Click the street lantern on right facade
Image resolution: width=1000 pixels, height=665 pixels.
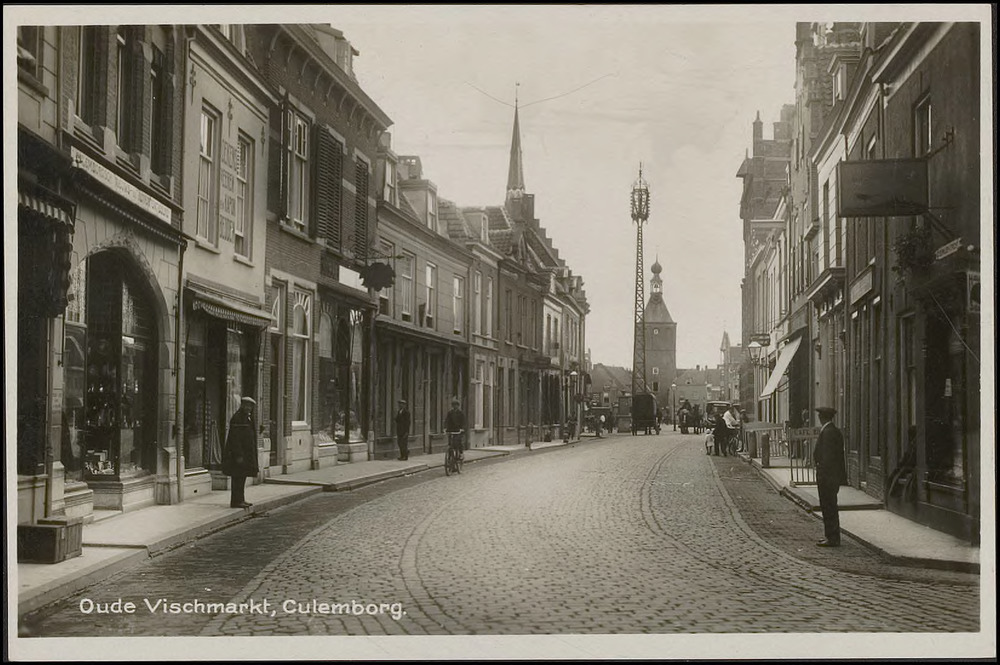[755, 351]
